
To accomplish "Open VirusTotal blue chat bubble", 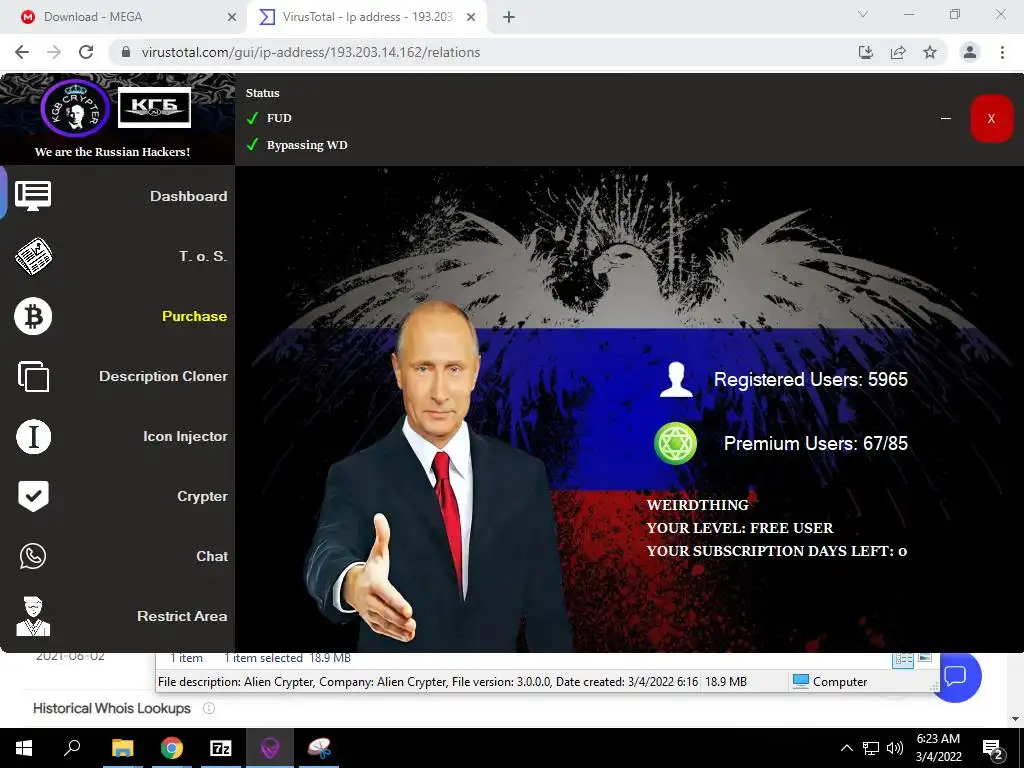I will (x=955, y=677).
